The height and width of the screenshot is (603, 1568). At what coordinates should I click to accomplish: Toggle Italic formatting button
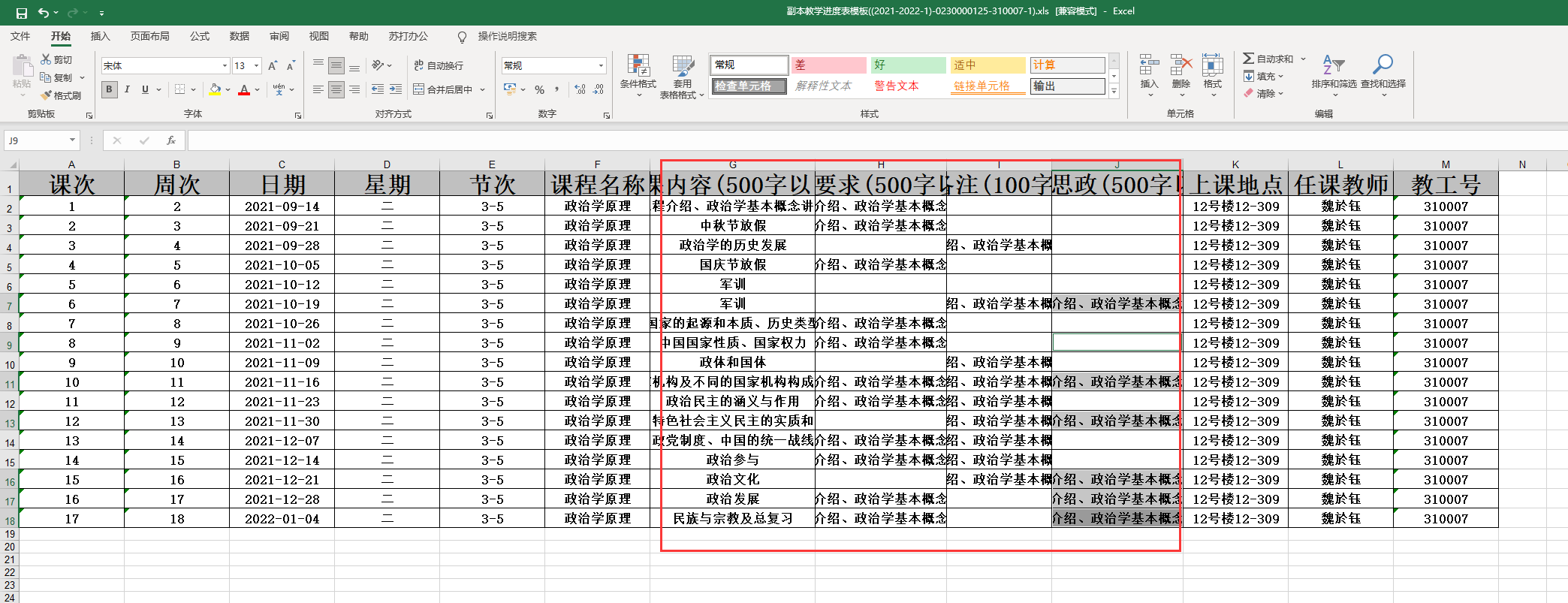(127, 89)
